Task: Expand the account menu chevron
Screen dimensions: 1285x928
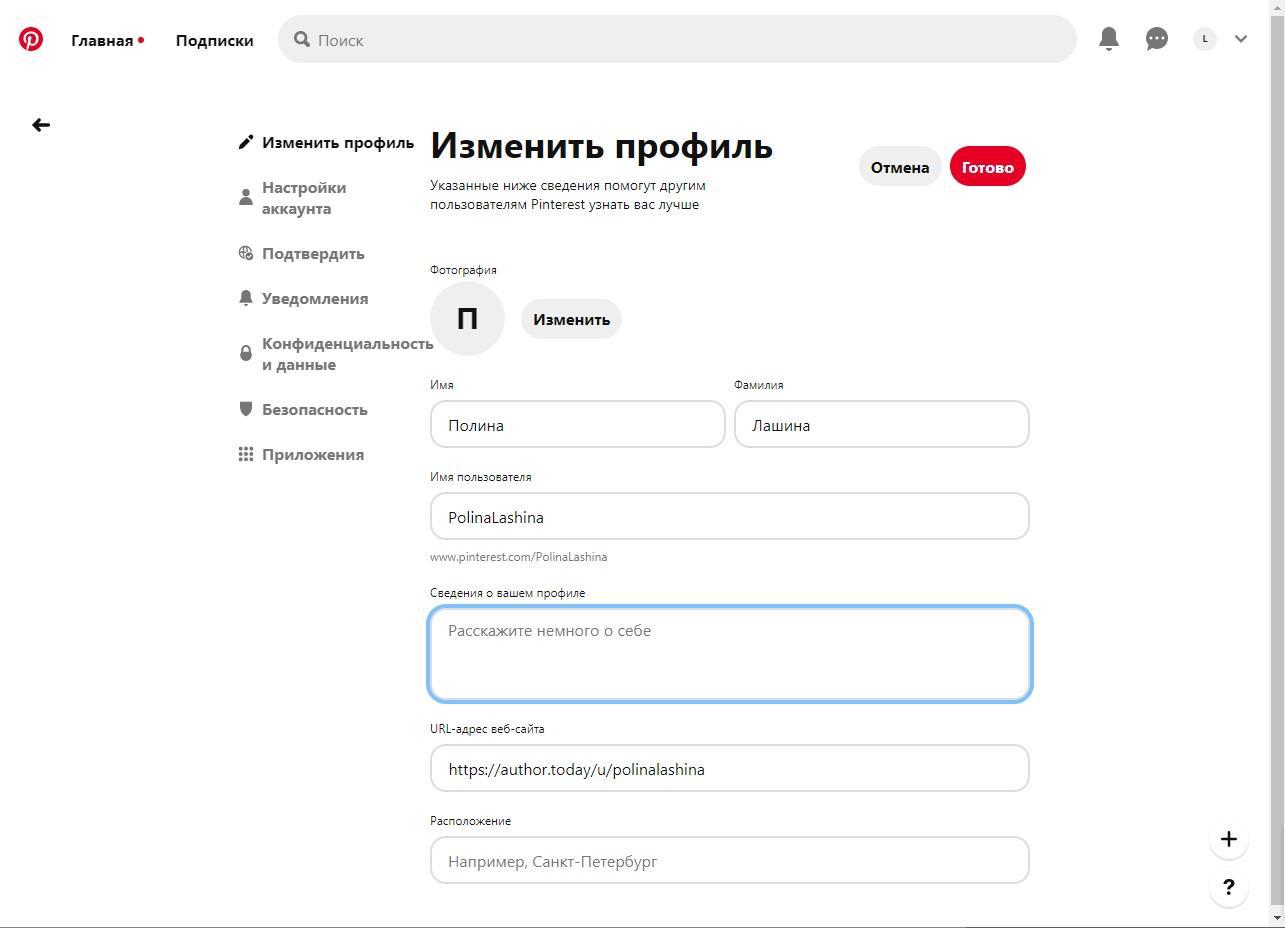Action: 1241,39
